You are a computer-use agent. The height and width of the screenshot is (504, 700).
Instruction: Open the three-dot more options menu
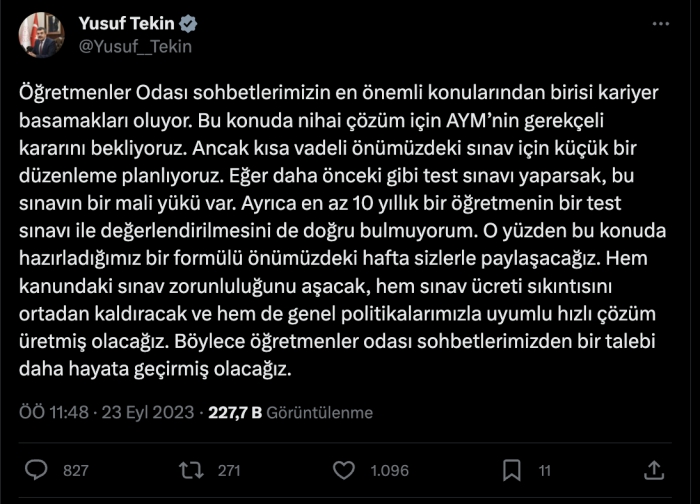pos(660,24)
